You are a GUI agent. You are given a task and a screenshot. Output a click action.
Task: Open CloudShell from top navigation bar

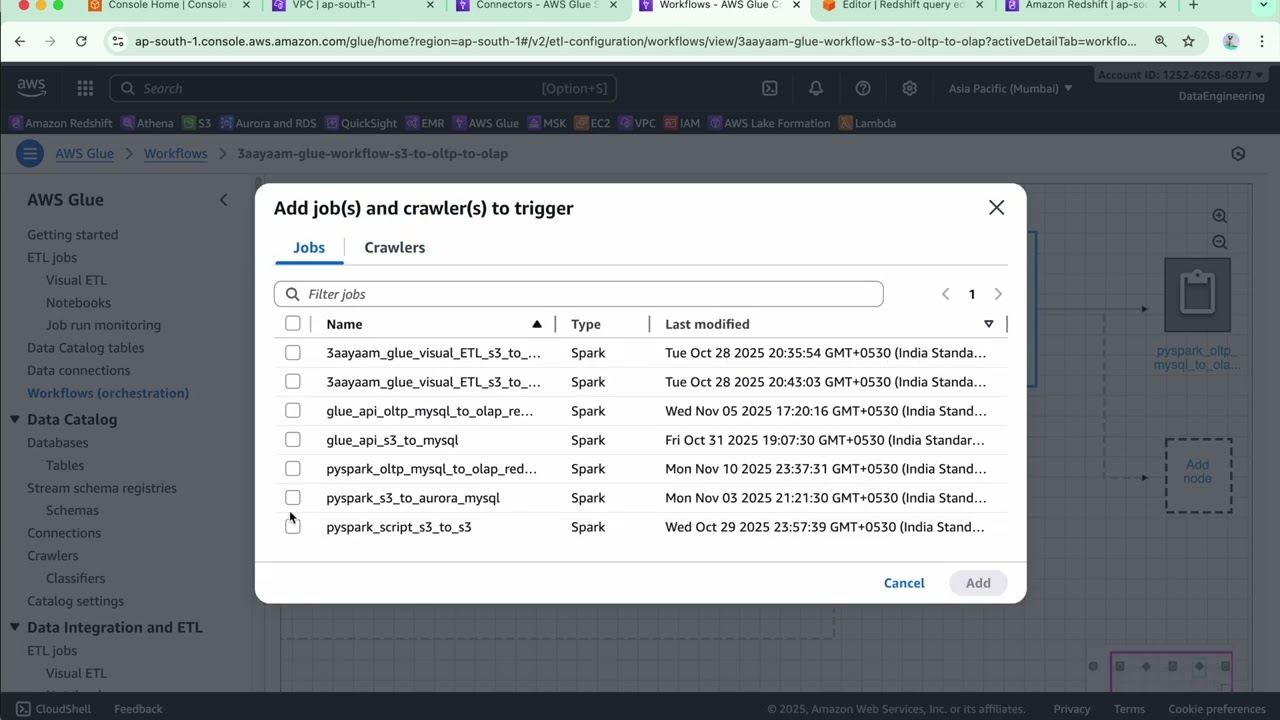769,88
